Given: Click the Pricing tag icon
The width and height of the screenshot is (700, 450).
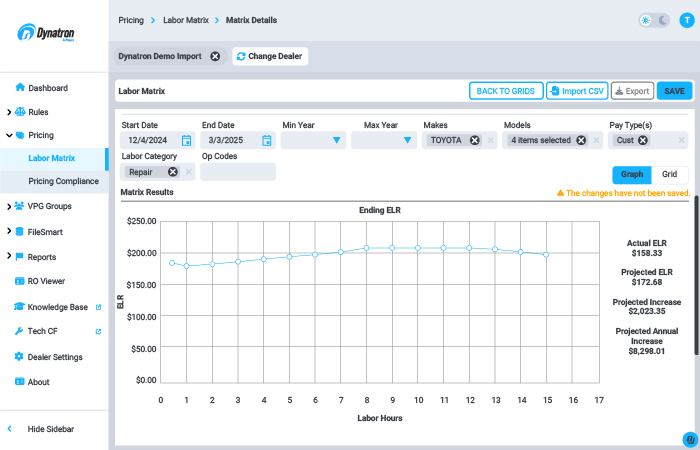Looking at the screenshot, I should coord(20,135).
